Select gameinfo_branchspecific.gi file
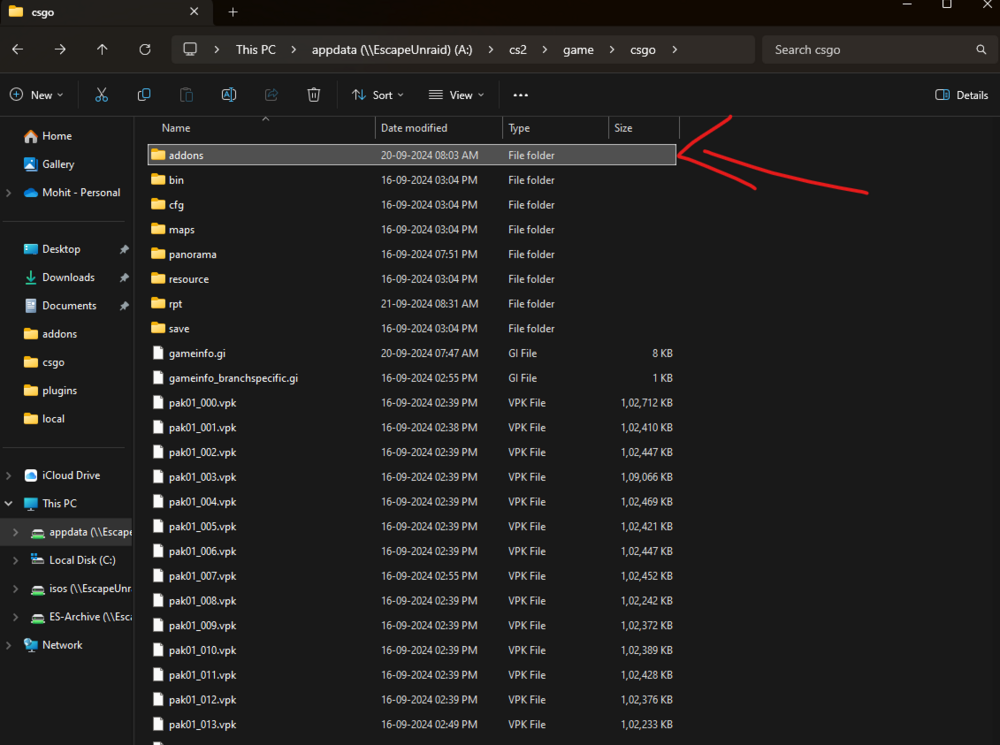The width and height of the screenshot is (1000, 745). tap(412, 378)
